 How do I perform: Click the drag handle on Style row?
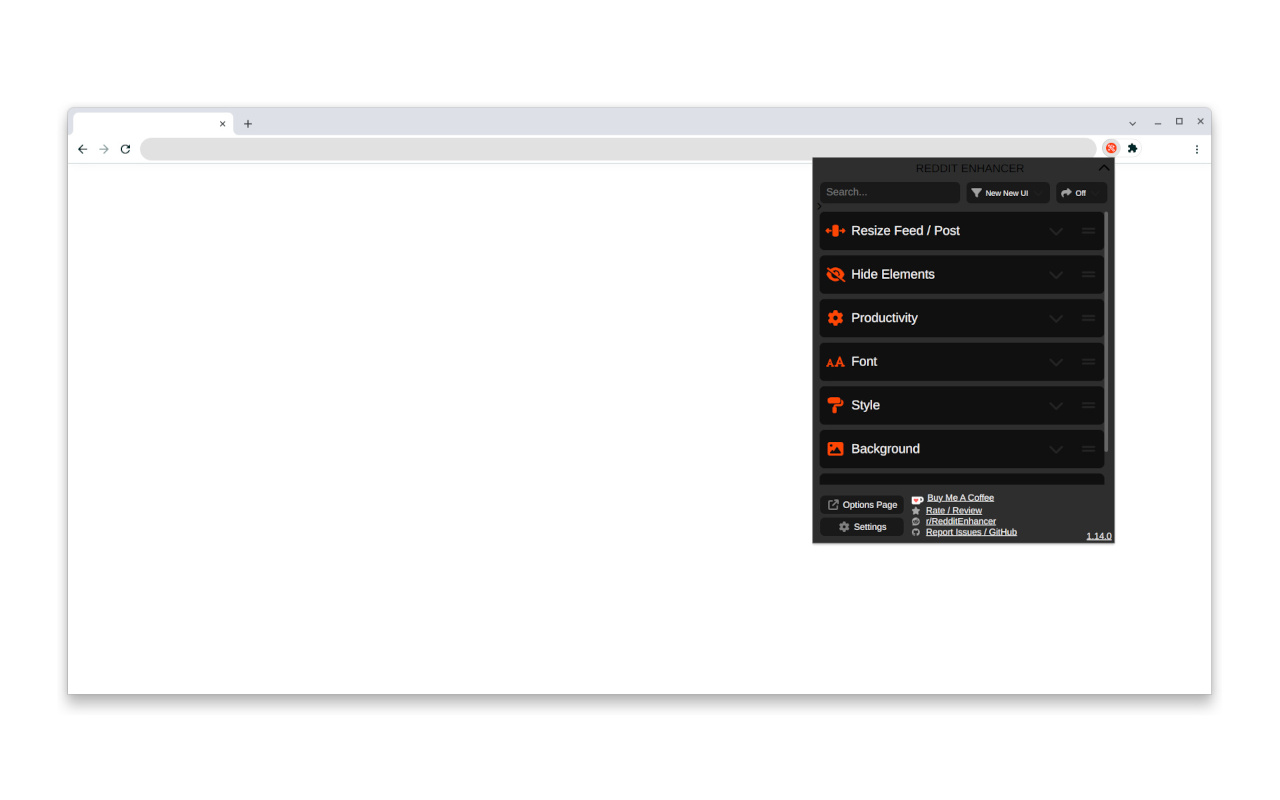point(1088,405)
